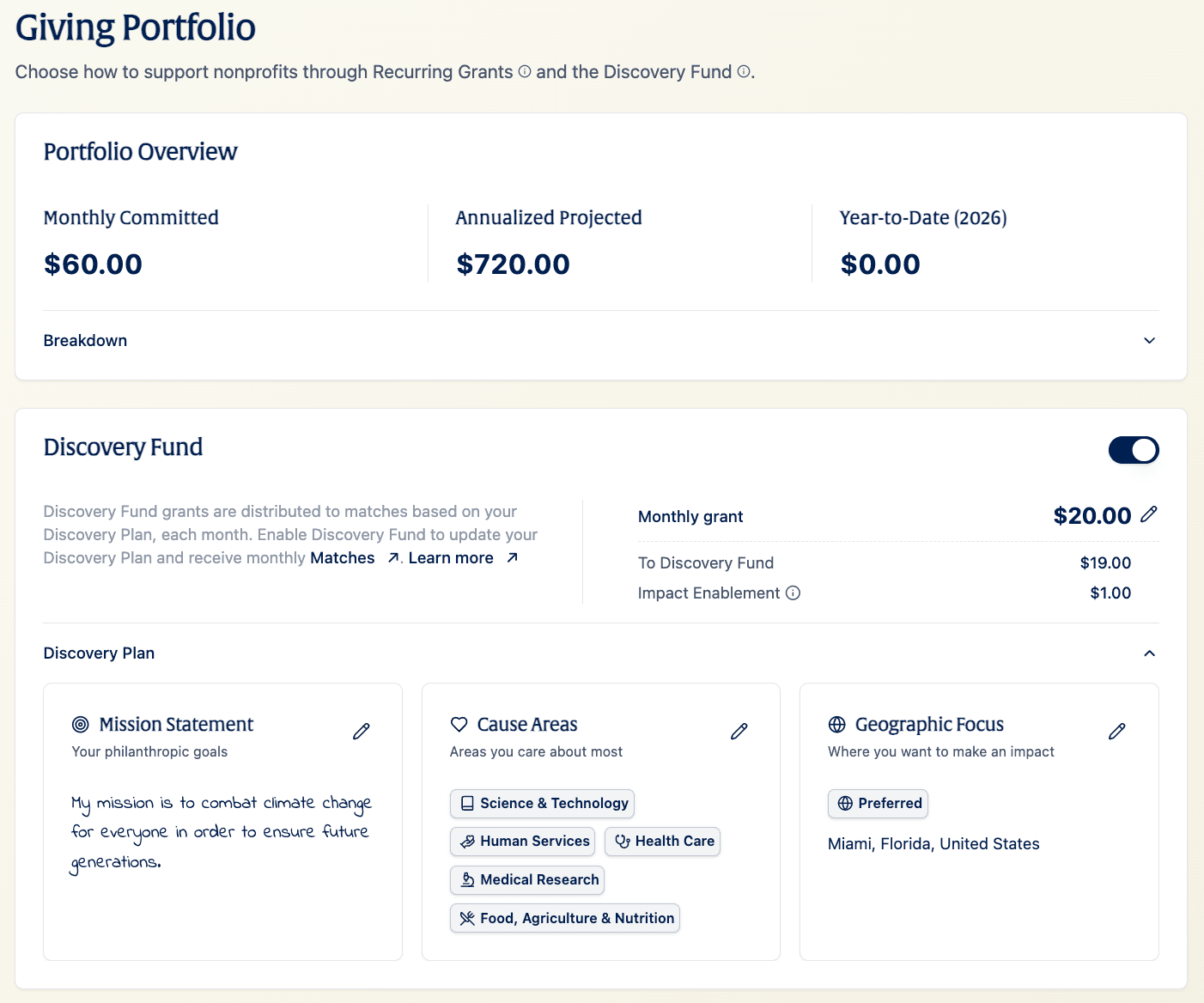
Task: Edit the Mission Statement using the pencil icon
Action: click(361, 731)
